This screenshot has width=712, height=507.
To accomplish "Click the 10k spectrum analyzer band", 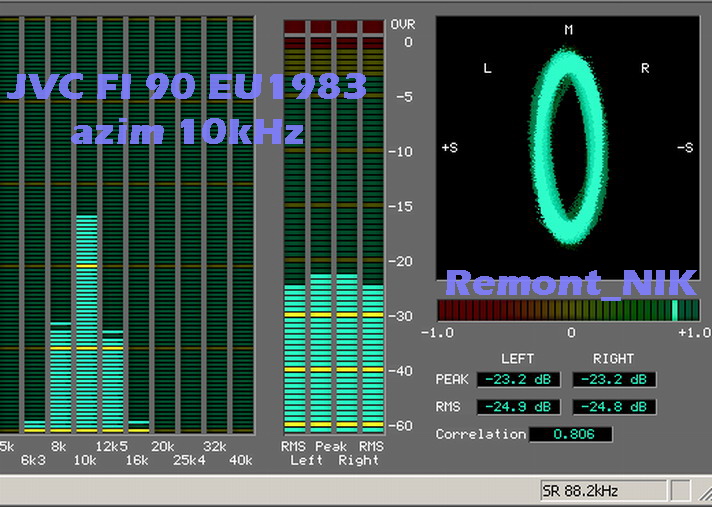I will pos(87,322).
